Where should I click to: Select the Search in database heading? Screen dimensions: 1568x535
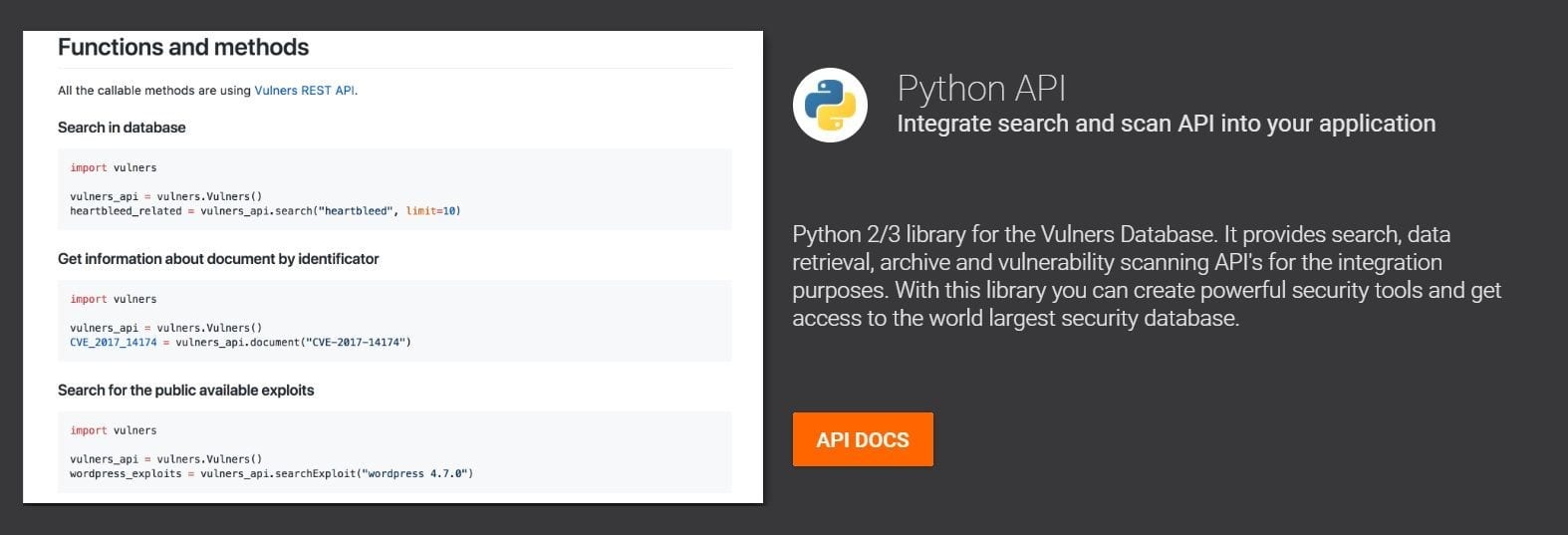(122, 128)
